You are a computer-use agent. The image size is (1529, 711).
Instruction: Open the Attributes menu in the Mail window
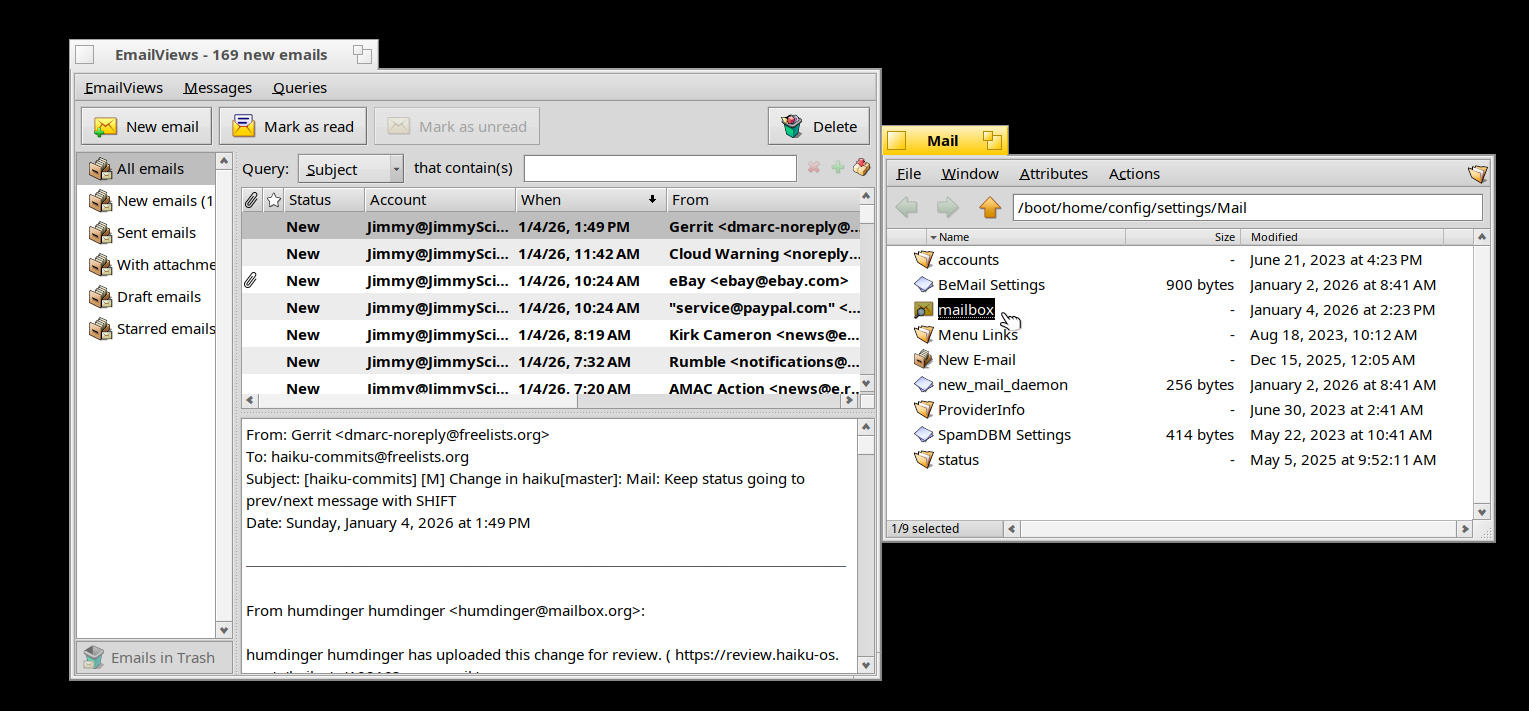[x=1053, y=174]
